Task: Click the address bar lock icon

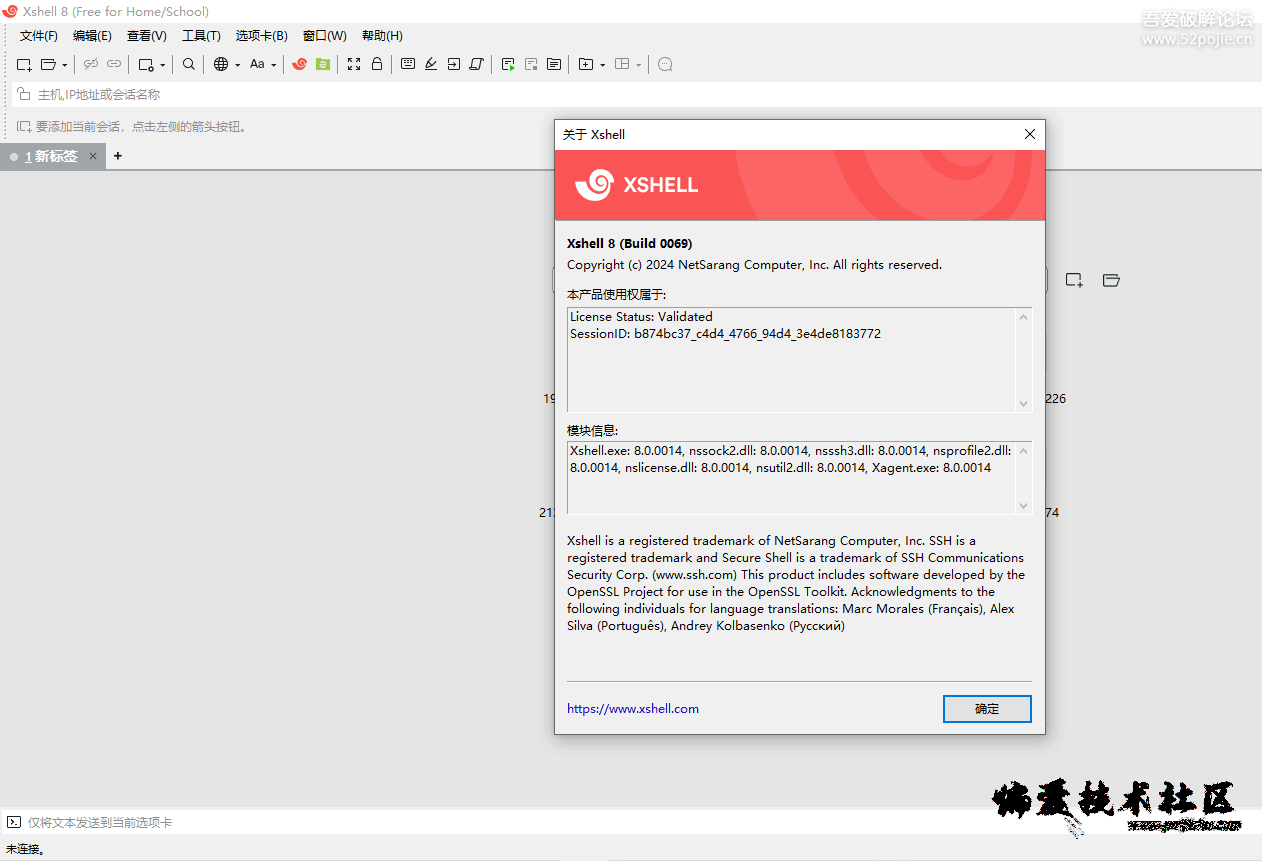Action: (x=23, y=94)
